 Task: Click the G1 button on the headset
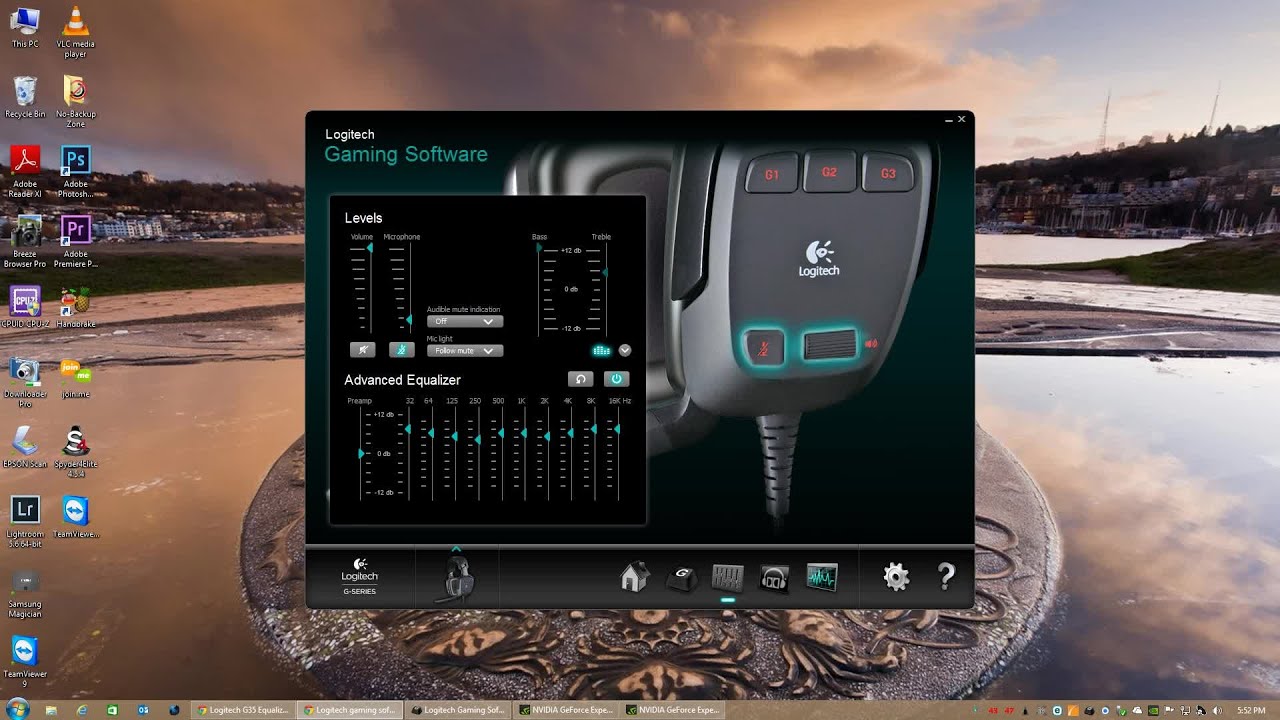771,174
